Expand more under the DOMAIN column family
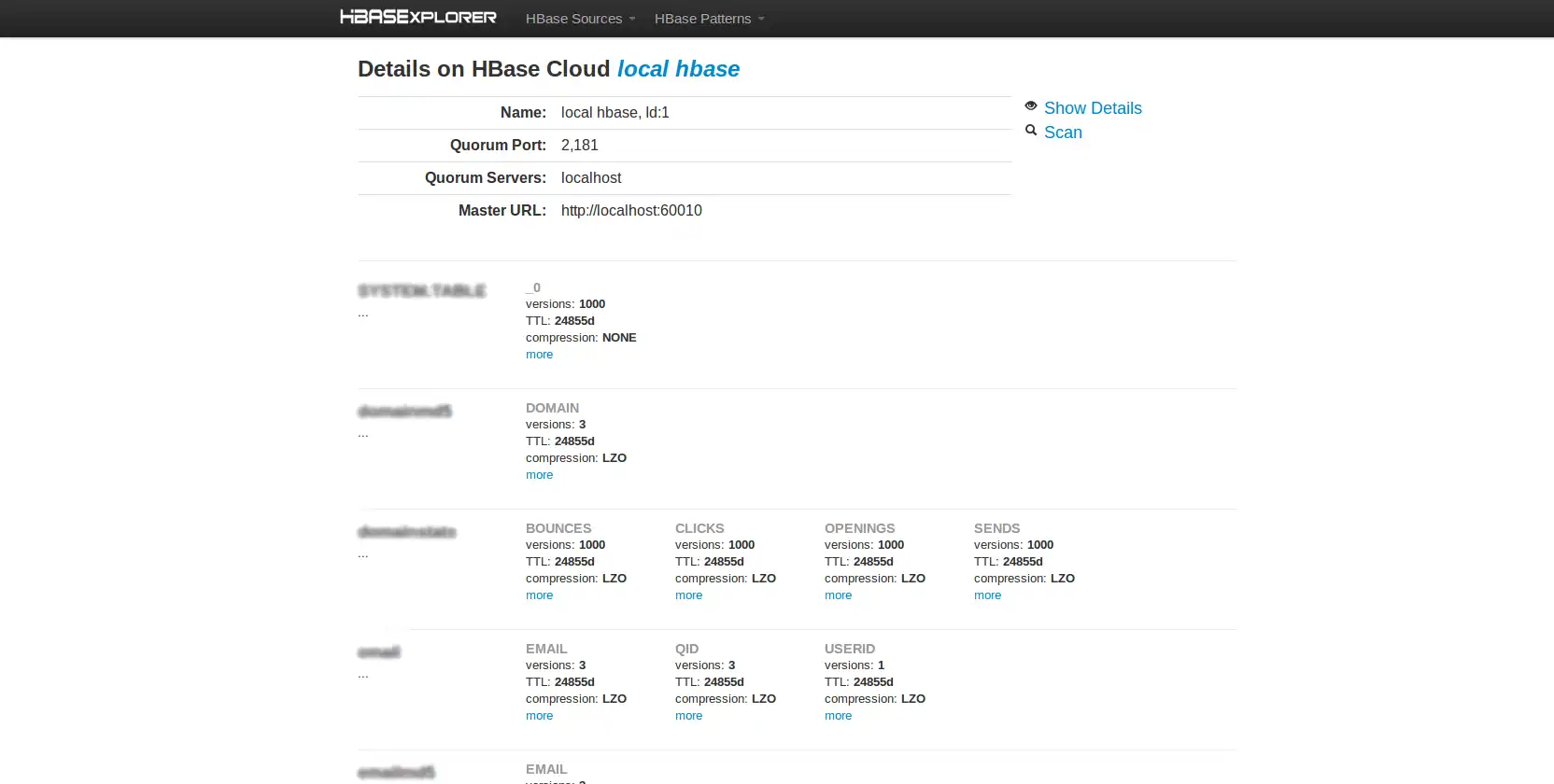This screenshot has height=784, width=1554. pos(539,475)
